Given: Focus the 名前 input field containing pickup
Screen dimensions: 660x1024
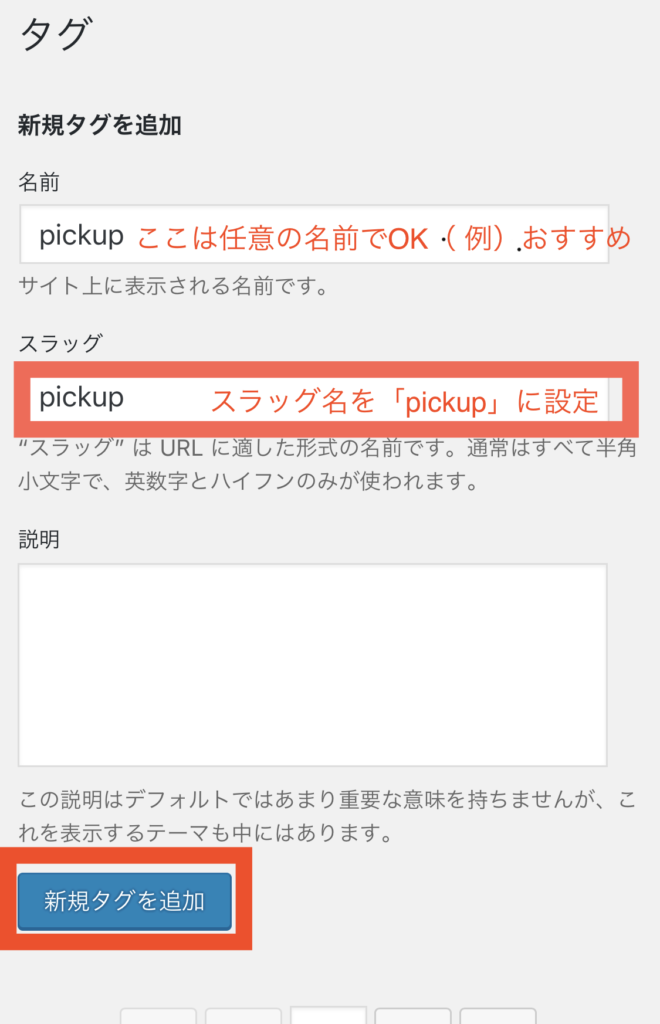Looking at the screenshot, I should pyautogui.click(x=314, y=234).
